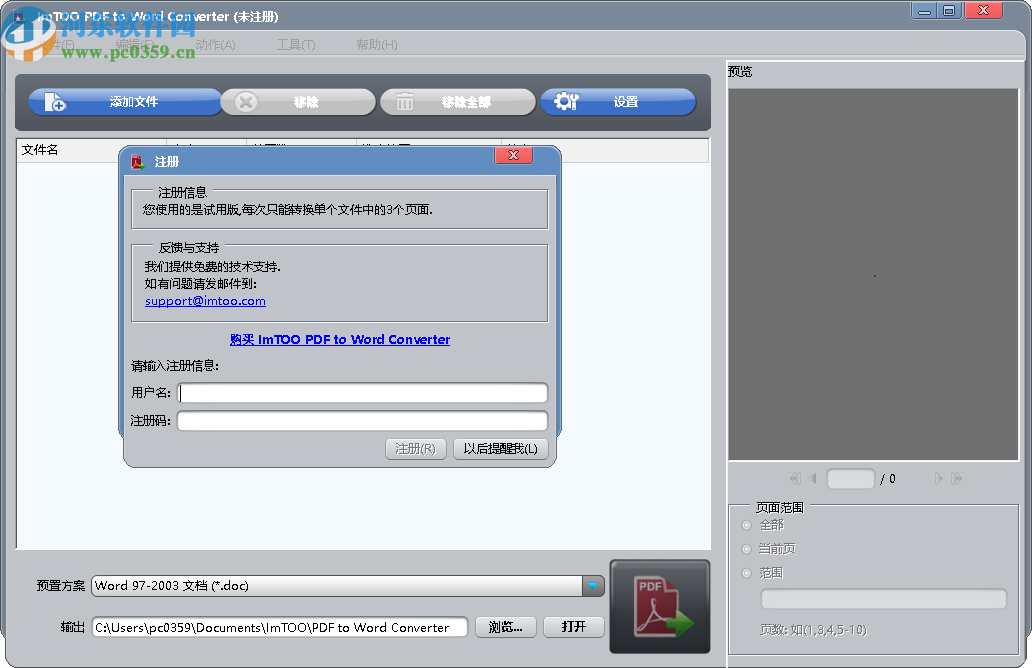Select the 添加文件 (Add File) icon
1032x668 pixels.
(56, 101)
